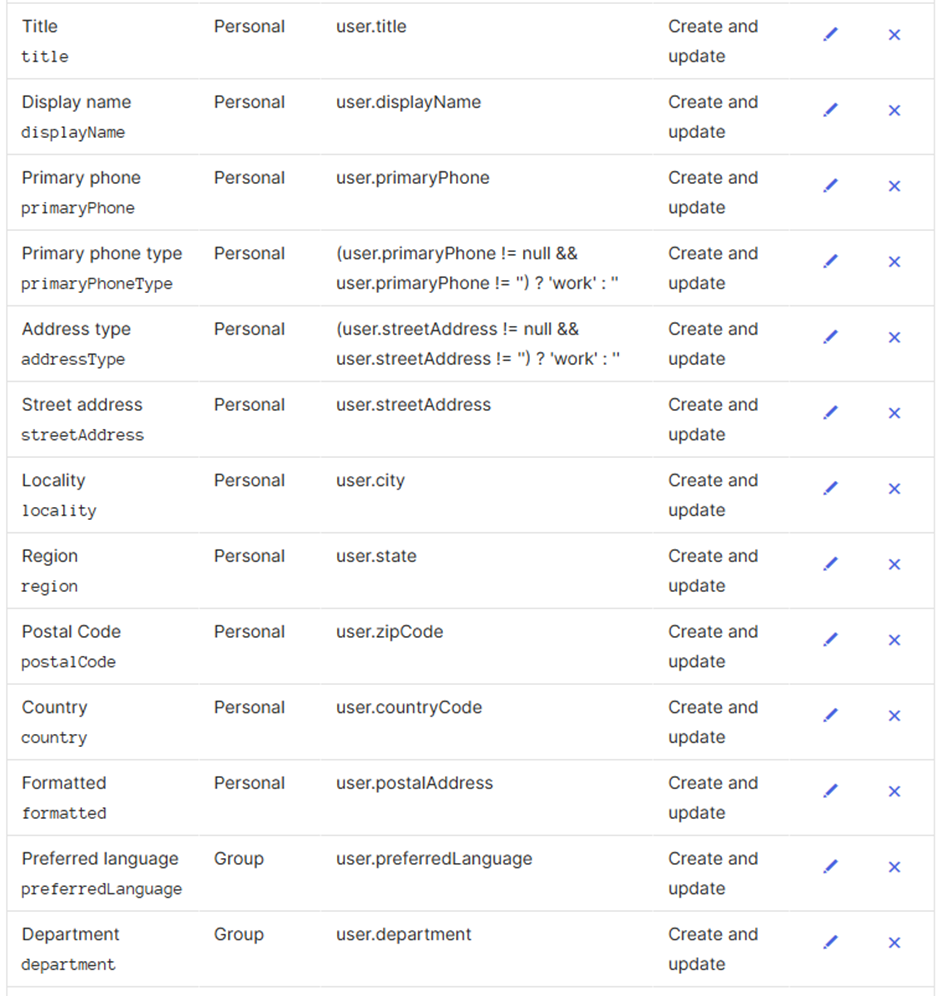Click the Street address attribute label

[82, 405]
